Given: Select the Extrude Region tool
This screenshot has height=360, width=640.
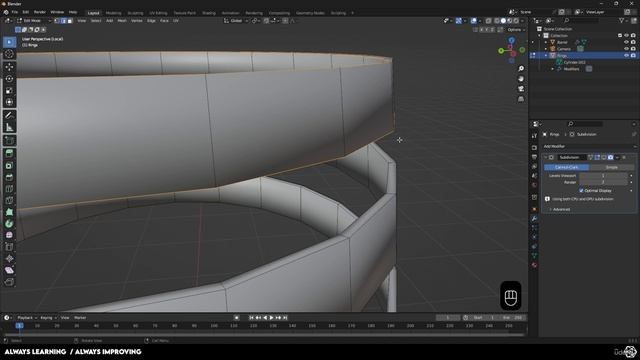Looking at the screenshot, I should (9, 153).
